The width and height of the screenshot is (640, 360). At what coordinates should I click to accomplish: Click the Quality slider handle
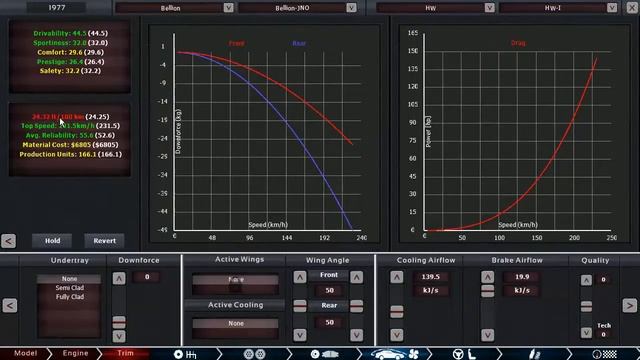587,306
